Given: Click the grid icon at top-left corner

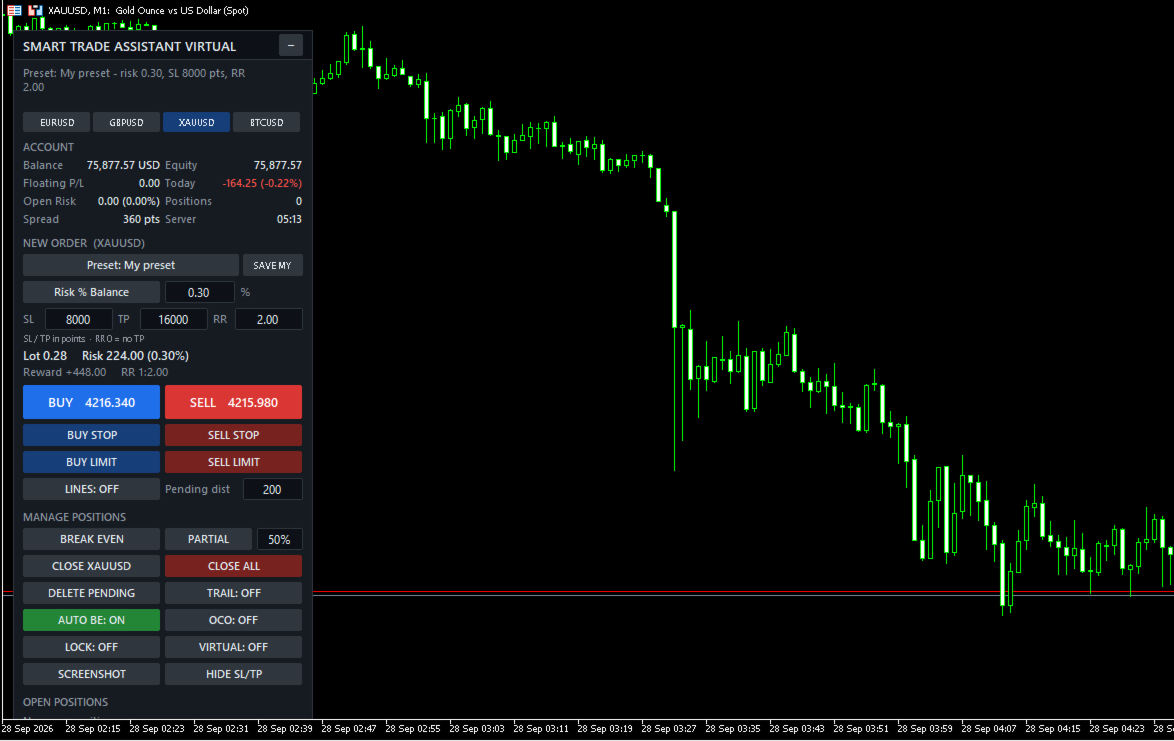Looking at the screenshot, I should pyautogui.click(x=14, y=10).
